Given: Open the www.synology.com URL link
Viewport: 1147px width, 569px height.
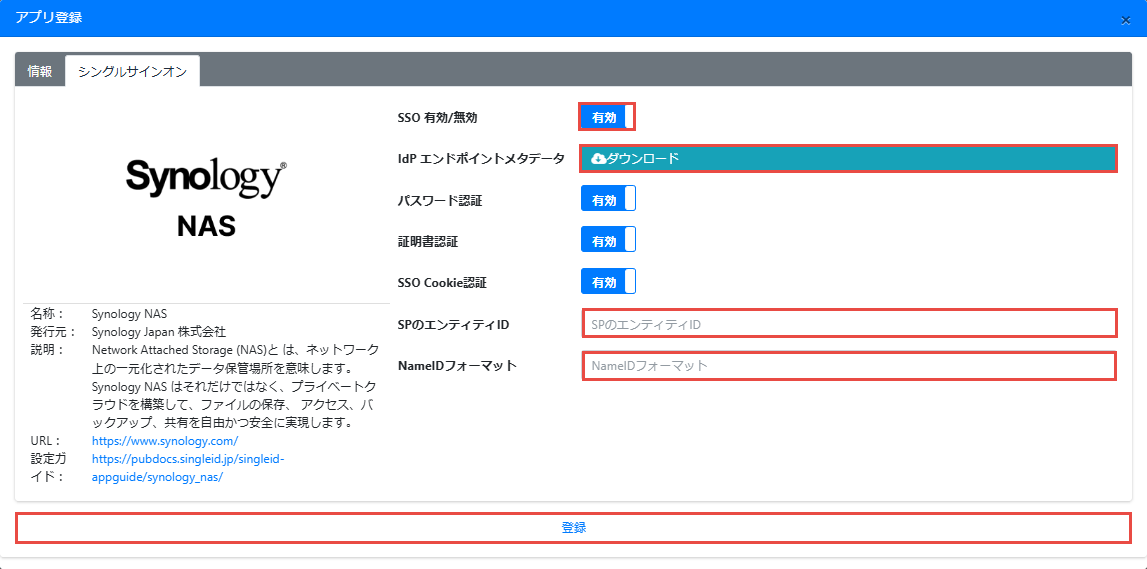Looking at the screenshot, I should [164, 441].
